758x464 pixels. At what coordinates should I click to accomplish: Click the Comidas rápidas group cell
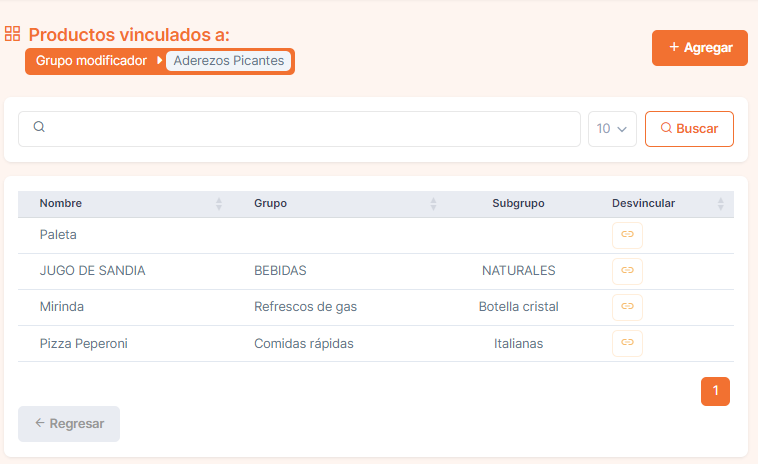coord(304,344)
